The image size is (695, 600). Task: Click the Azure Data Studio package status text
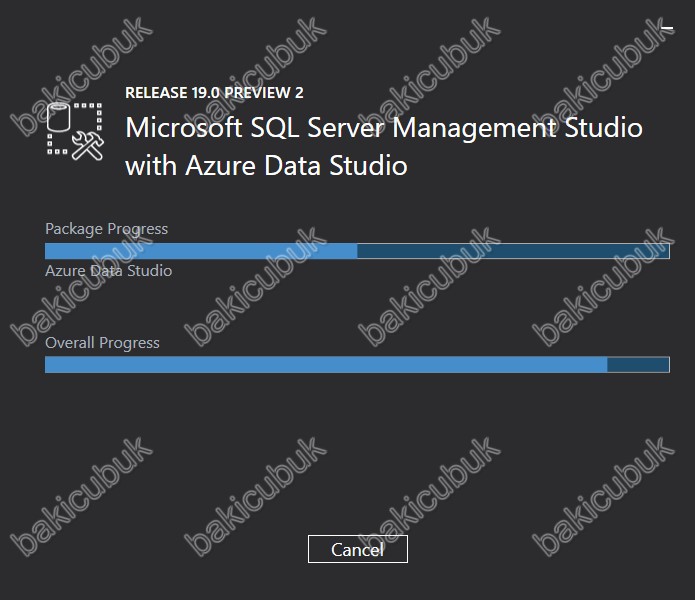click(109, 271)
